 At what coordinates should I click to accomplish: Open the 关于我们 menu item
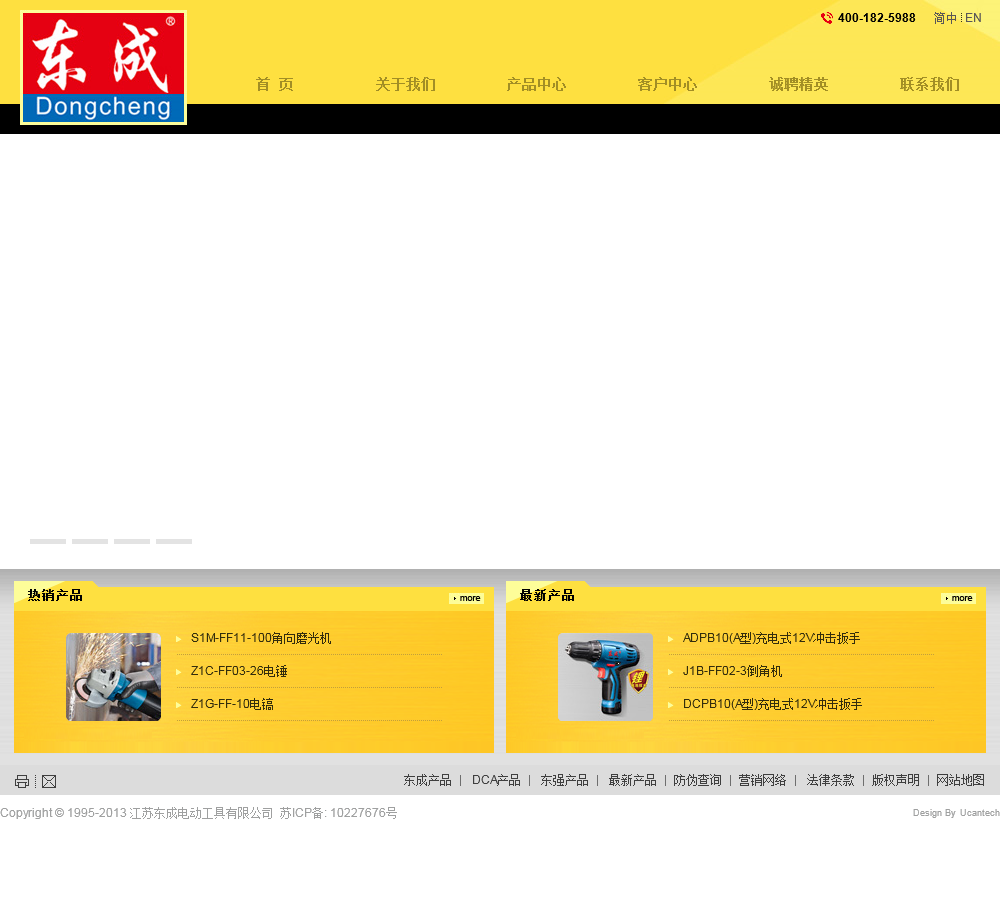click(x=406, y=84)
